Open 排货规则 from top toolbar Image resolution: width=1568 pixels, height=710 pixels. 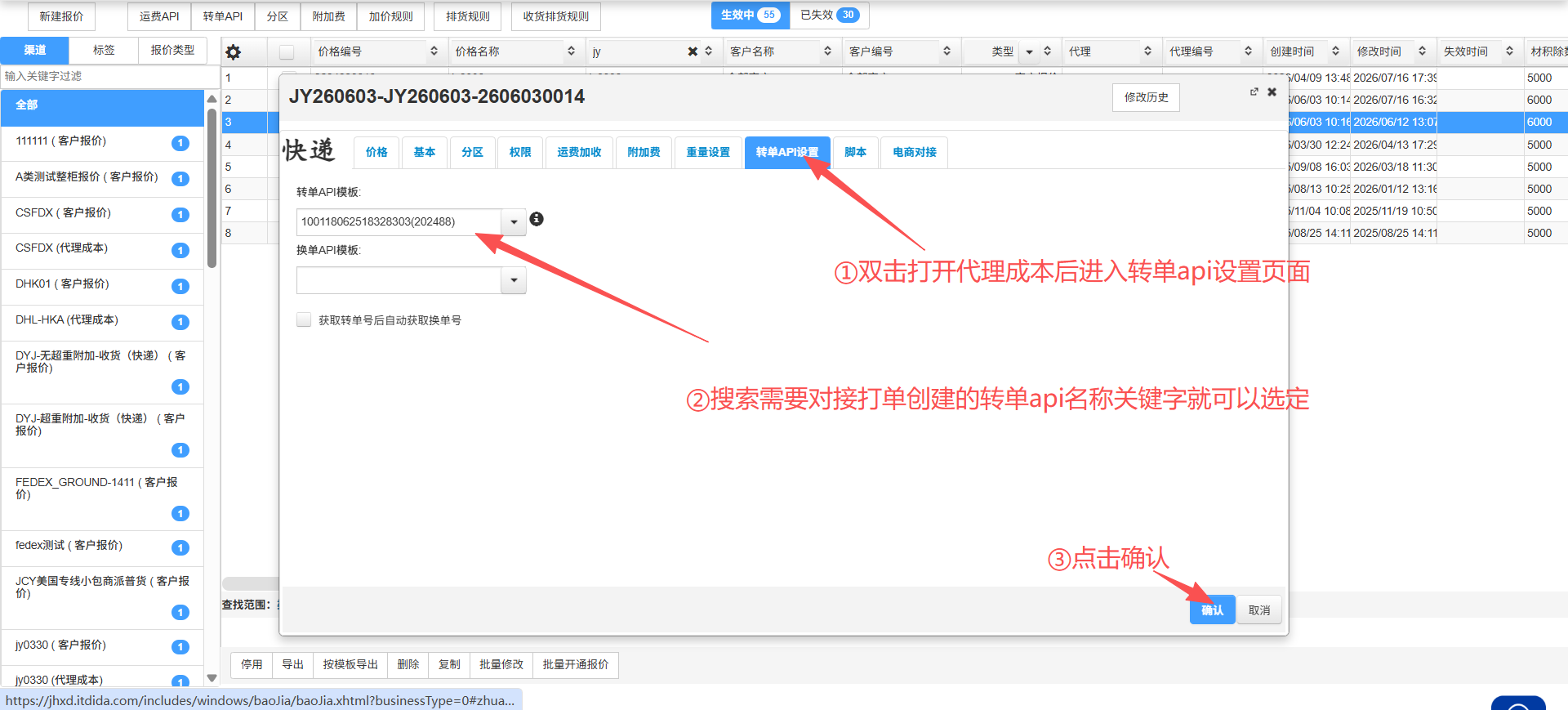468,16
